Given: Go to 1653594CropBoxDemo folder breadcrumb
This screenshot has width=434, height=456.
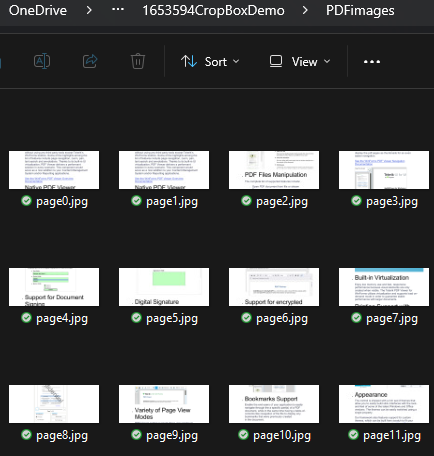Looking at the screenshot, I should (213, 10).
